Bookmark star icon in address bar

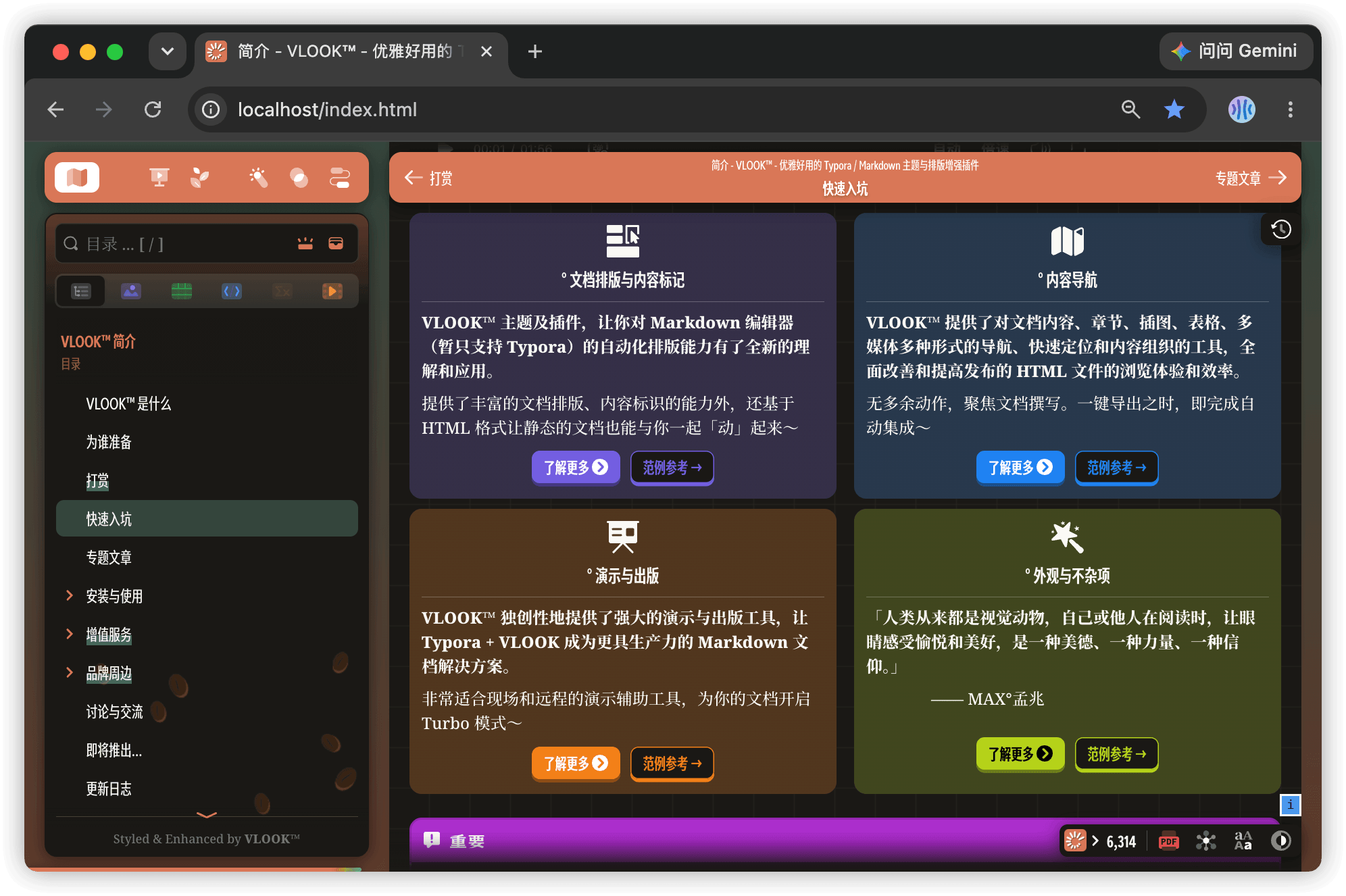(1174, 109)
